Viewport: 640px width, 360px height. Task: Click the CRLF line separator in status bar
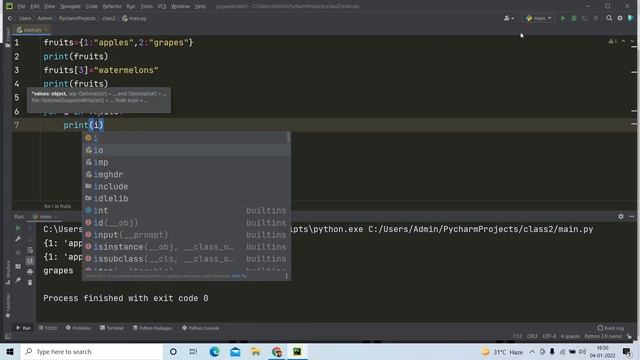tap(532, 337)
